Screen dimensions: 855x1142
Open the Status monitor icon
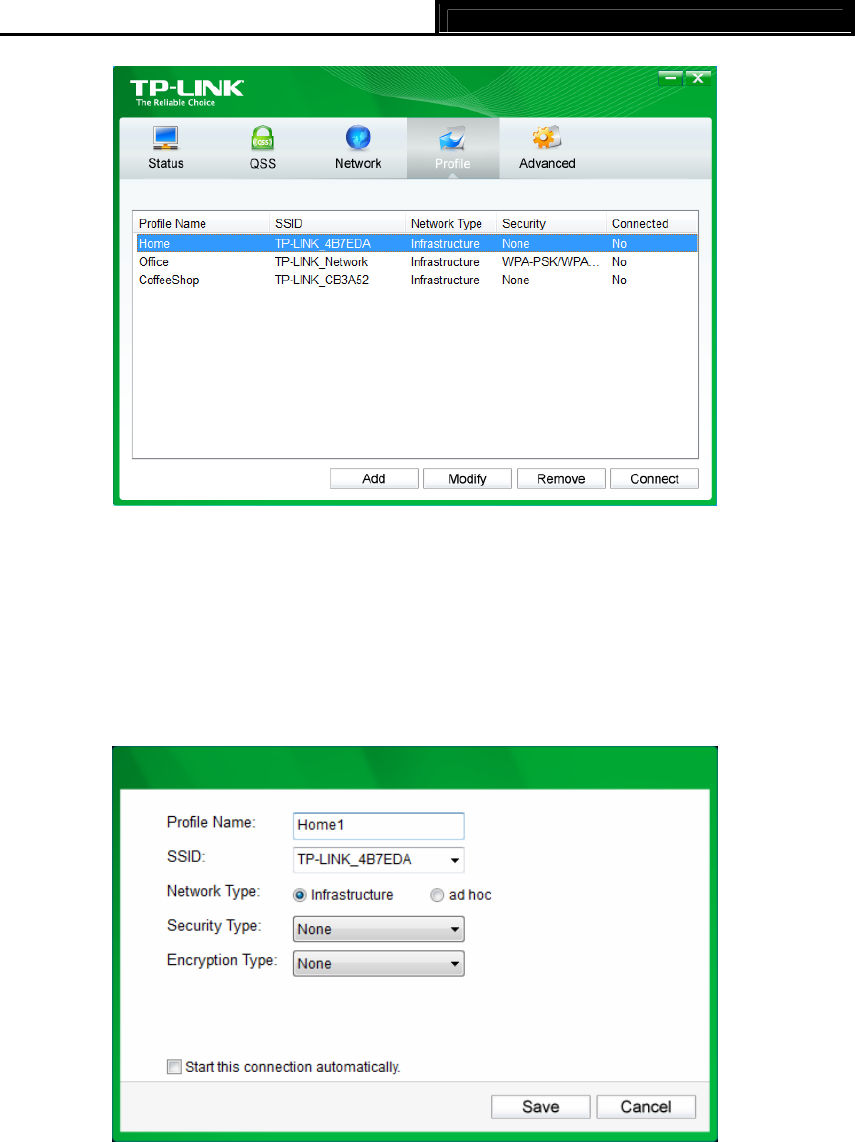pos(165,138)
